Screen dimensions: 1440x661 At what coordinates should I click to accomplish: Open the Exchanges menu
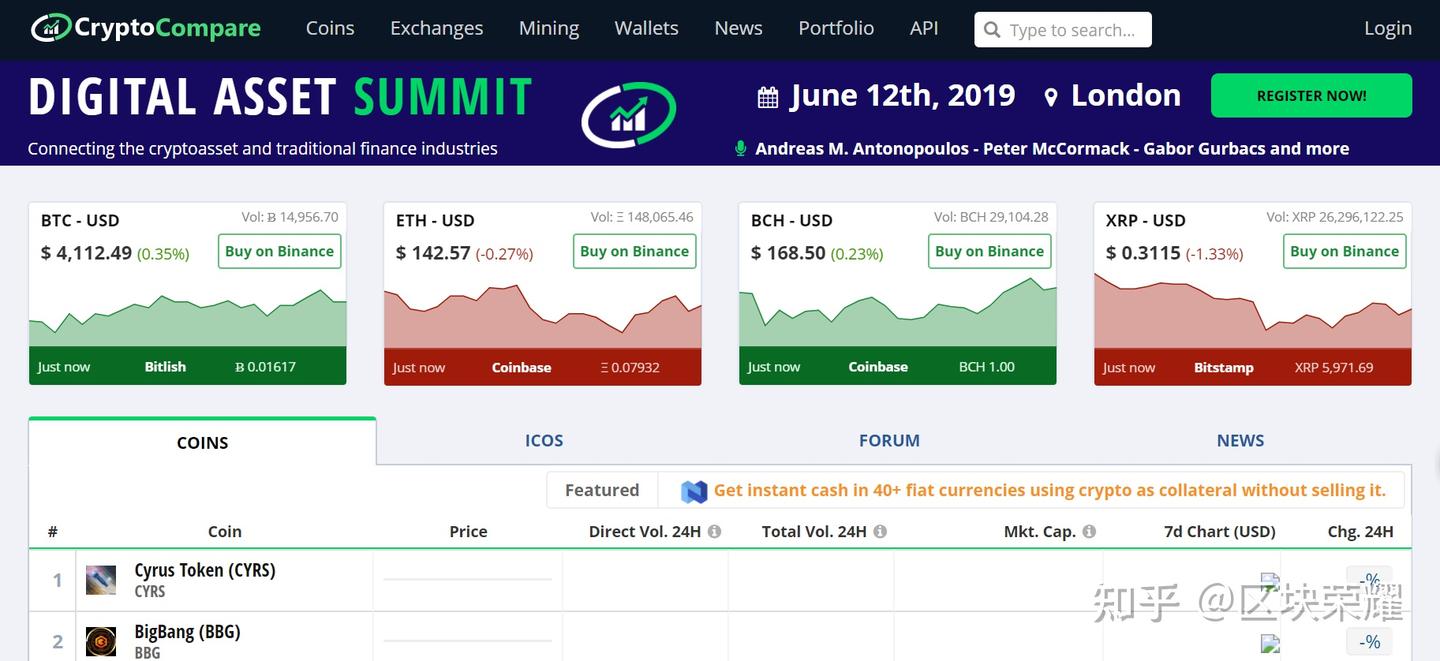[436, 28]
